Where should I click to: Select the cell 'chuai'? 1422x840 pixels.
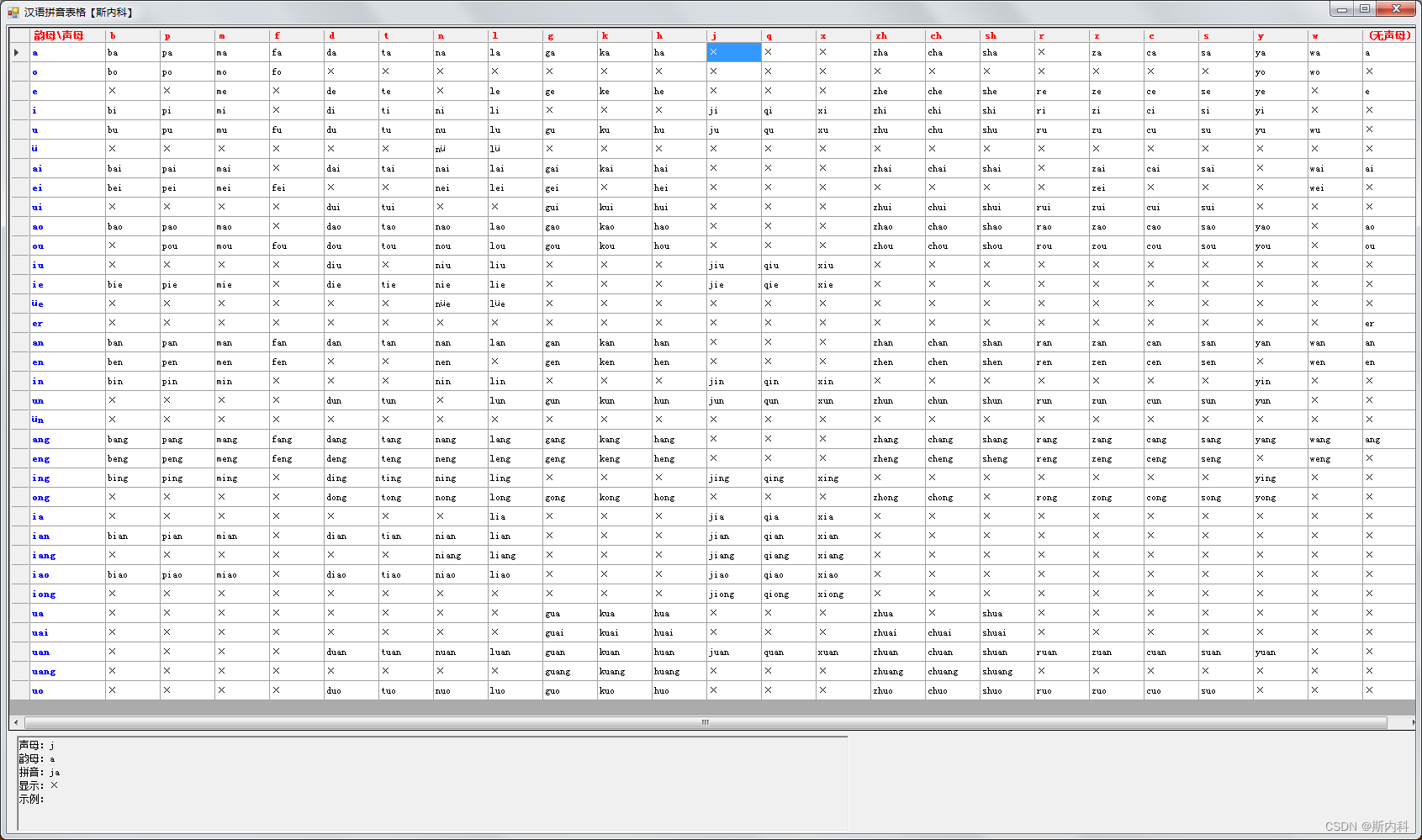click(953, 632)
